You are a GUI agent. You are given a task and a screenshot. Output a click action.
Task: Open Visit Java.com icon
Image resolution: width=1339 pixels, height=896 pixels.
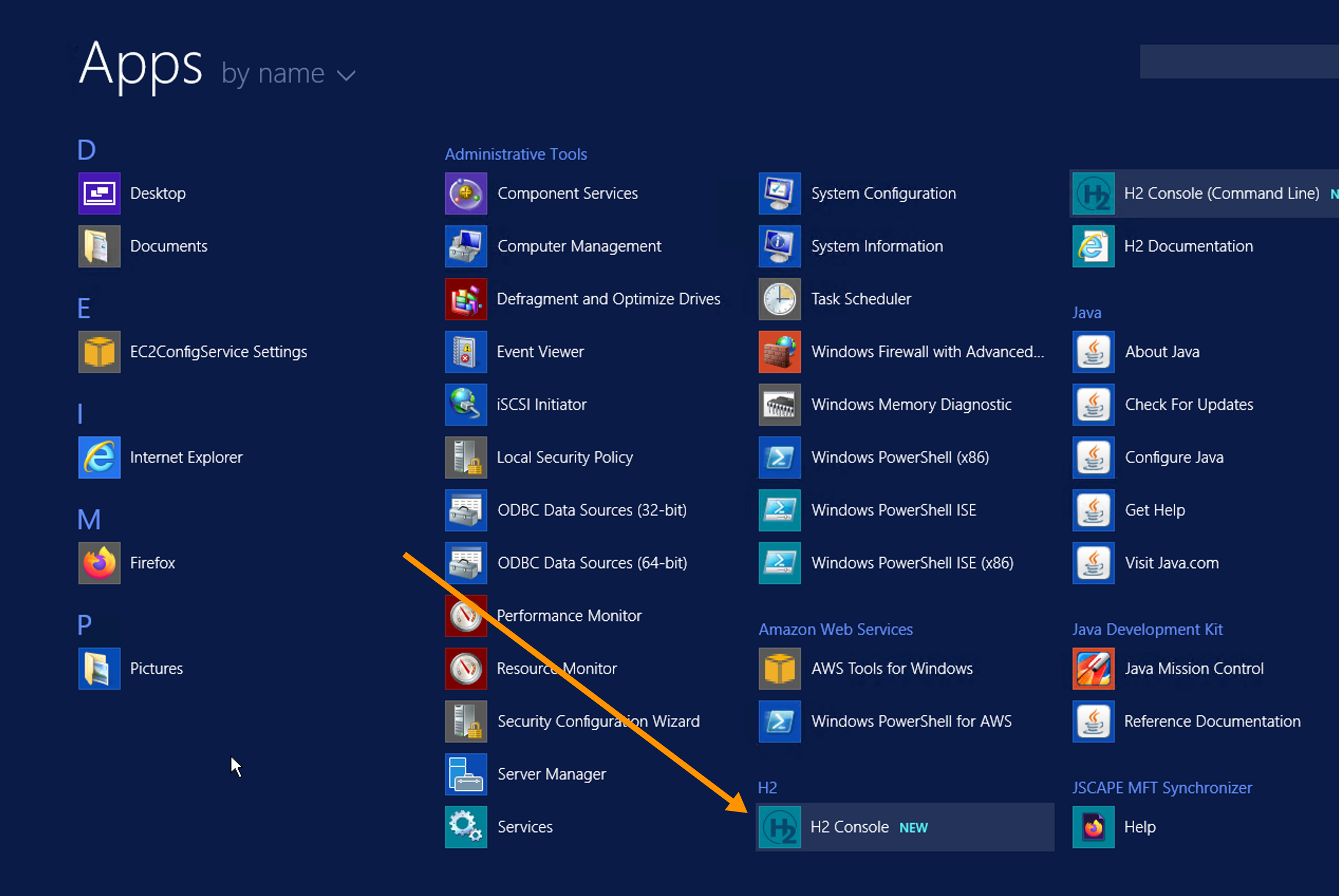(1093, 563)
